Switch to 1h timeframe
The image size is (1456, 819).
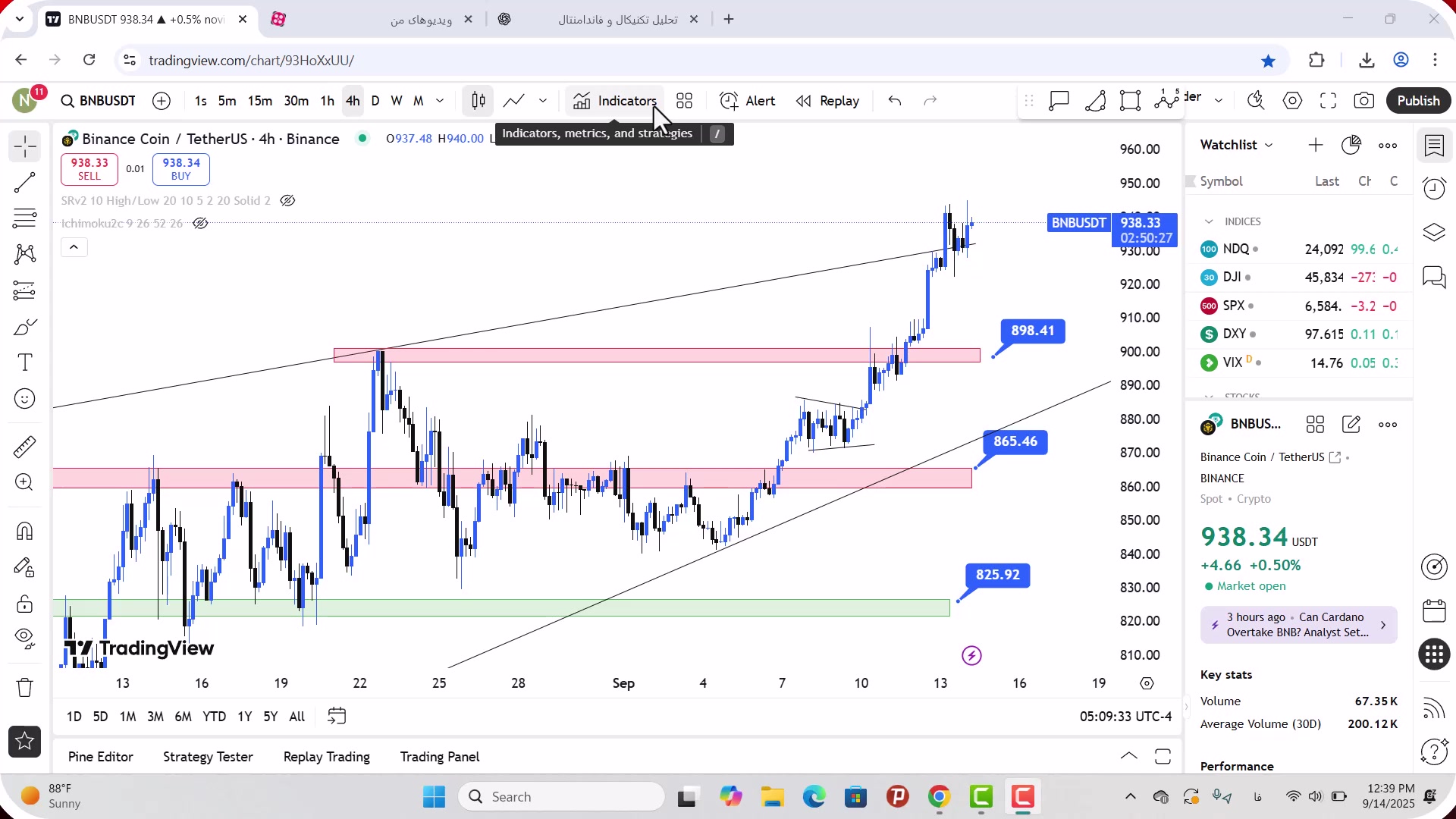click(x=327, y=101)
